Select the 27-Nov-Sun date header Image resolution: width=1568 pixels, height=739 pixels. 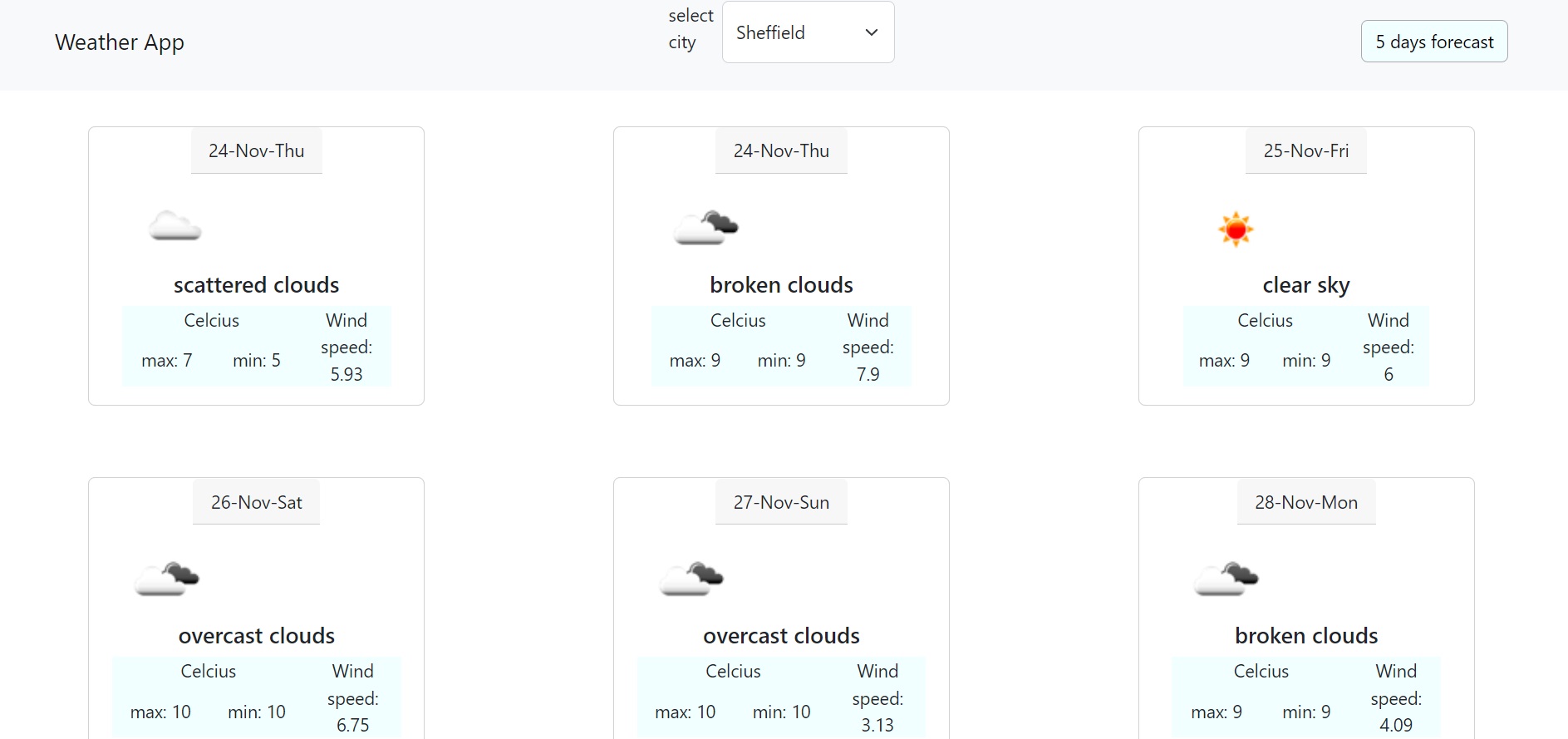781,502
